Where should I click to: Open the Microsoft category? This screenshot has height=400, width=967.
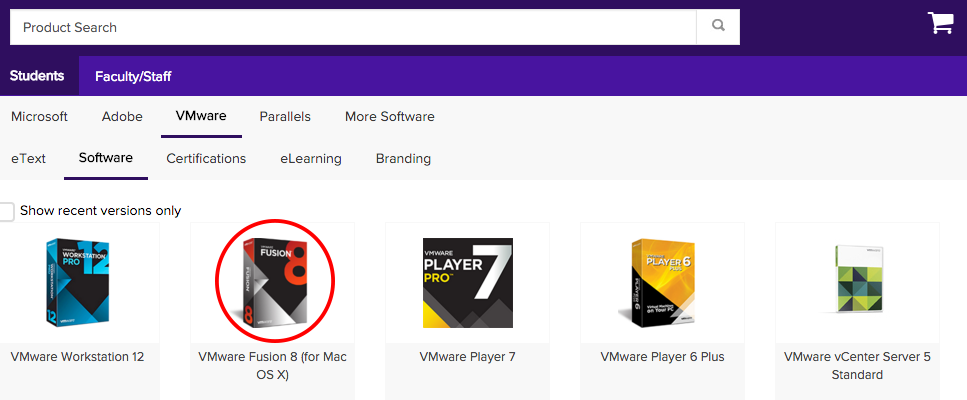[x=39, y=117]
